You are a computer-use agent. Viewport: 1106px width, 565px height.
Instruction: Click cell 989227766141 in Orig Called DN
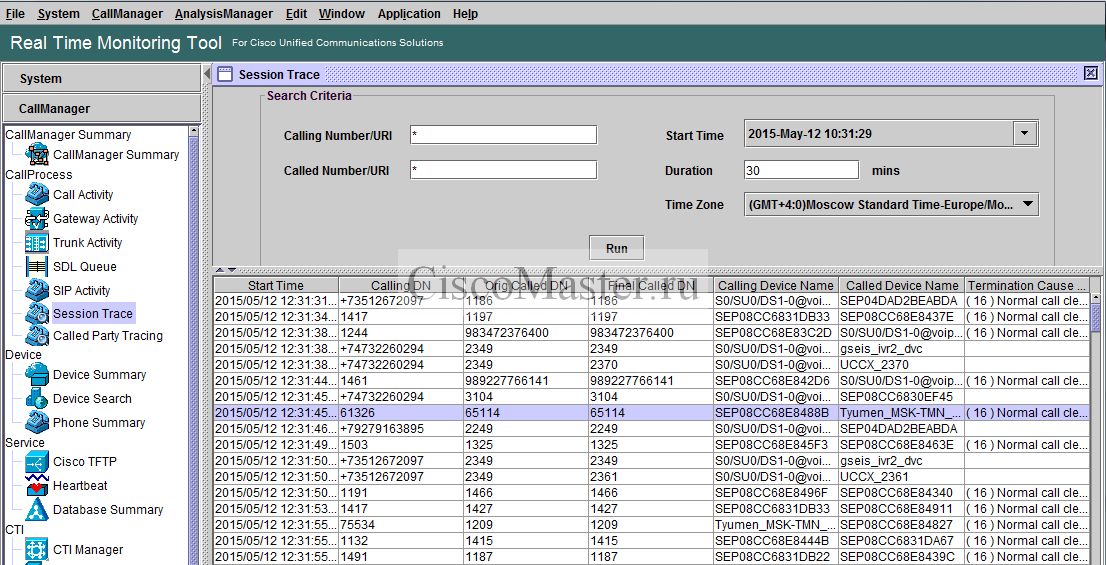525,381
